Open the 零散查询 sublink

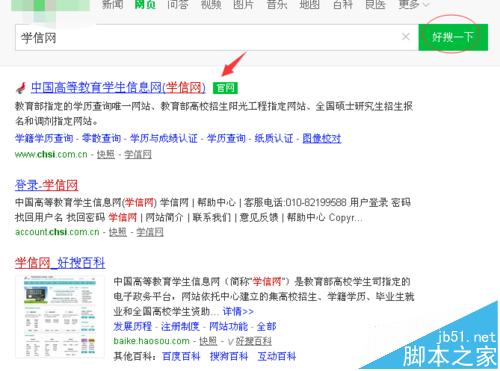coord(101,138)
